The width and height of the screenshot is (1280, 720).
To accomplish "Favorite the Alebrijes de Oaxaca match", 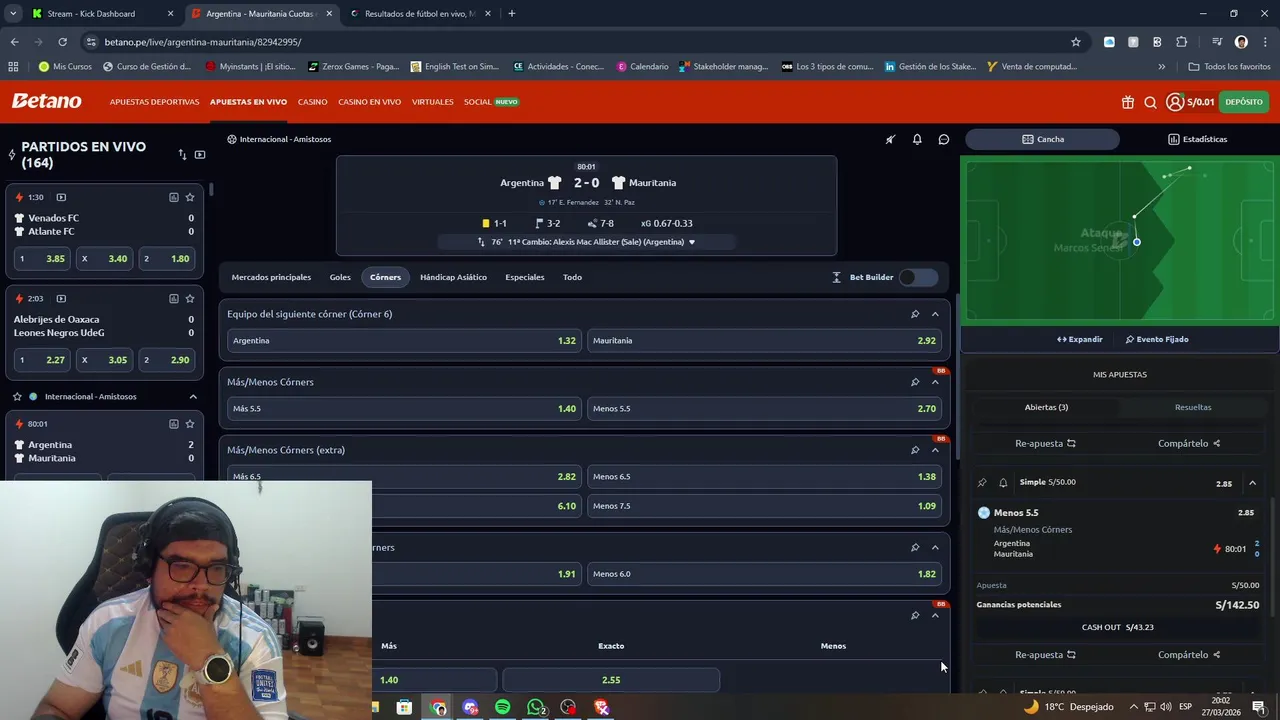I will tap(190, 298).
